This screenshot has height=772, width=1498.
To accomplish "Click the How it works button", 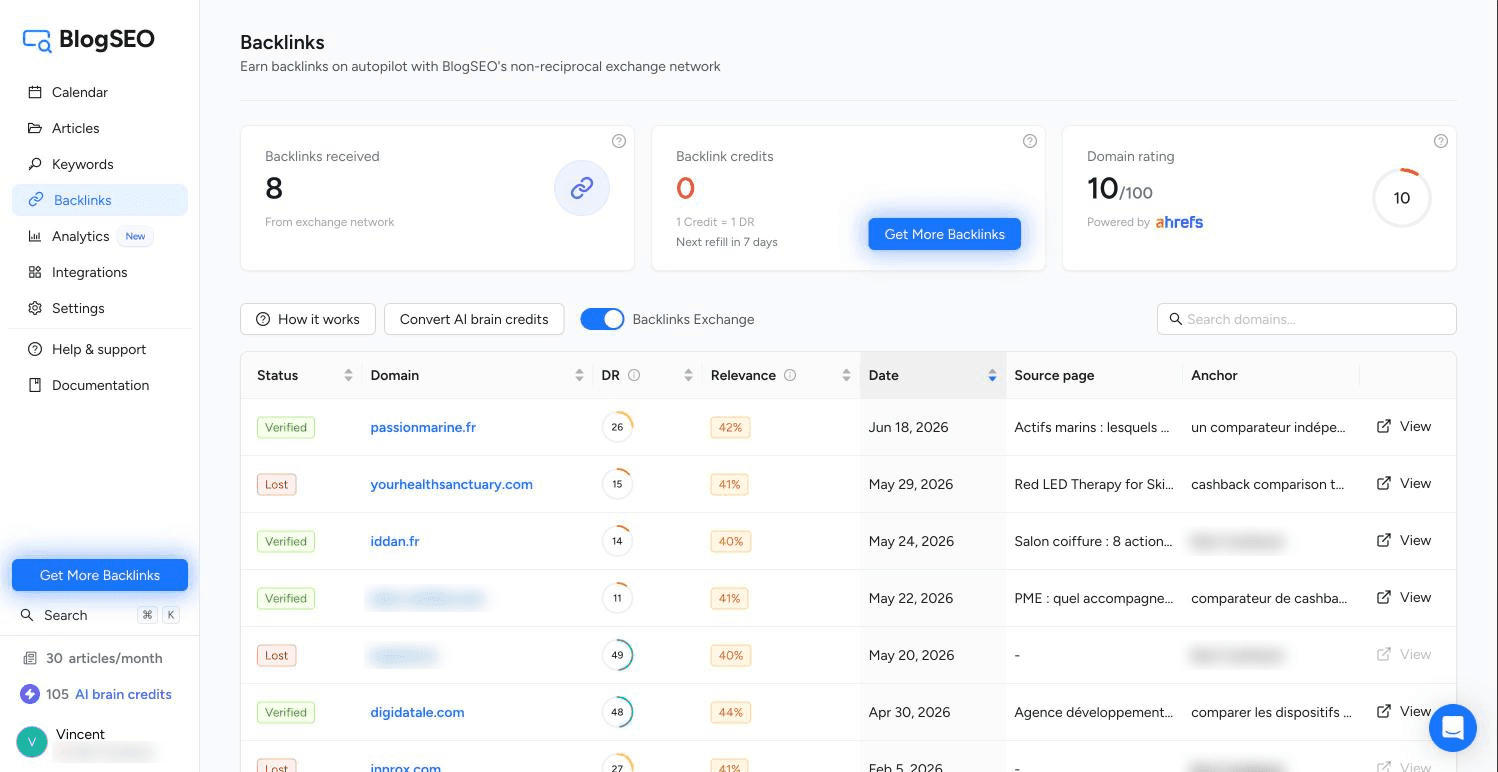I will 308,319.
